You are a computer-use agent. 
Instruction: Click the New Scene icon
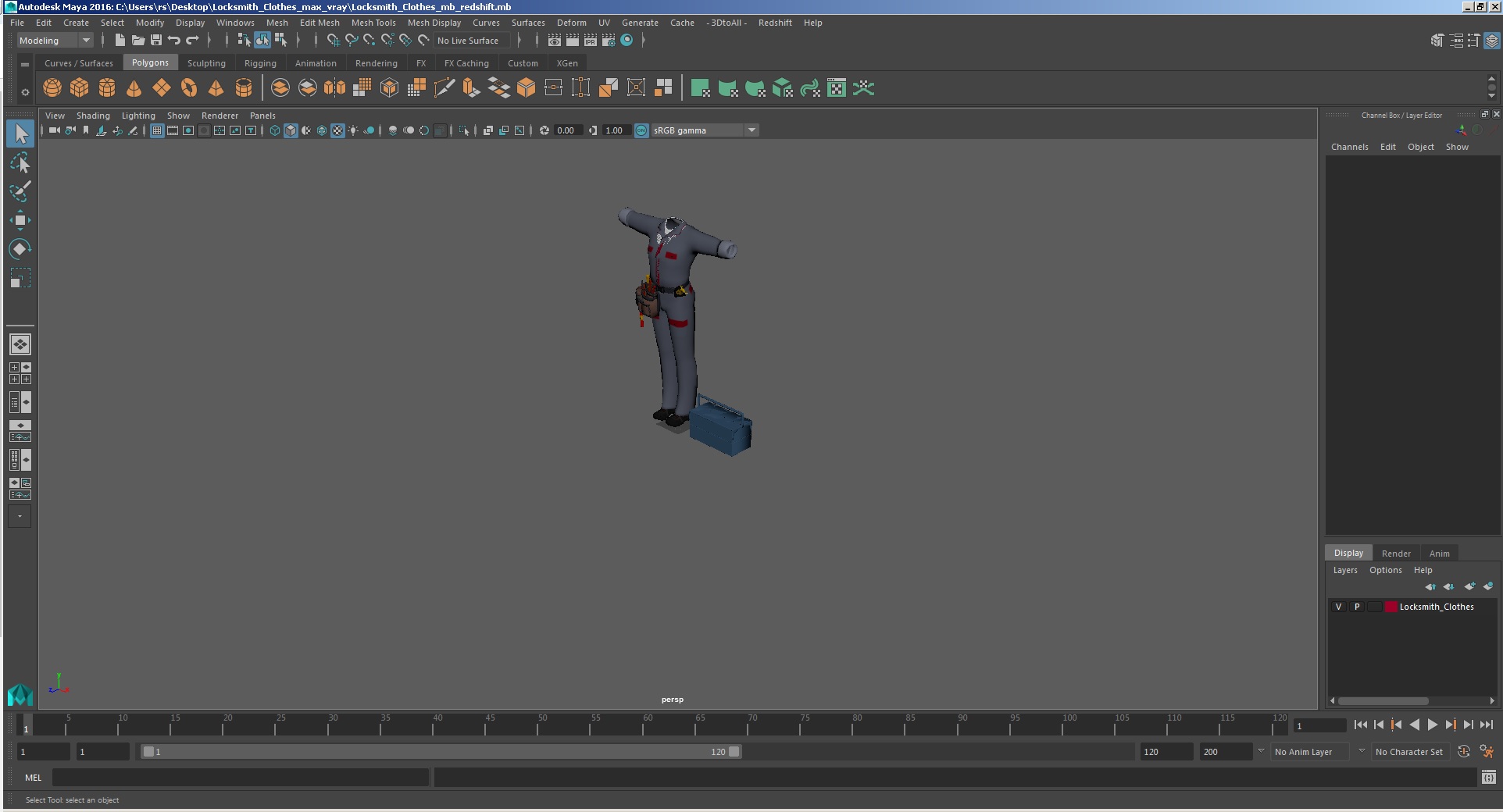(x=120, y=41)
